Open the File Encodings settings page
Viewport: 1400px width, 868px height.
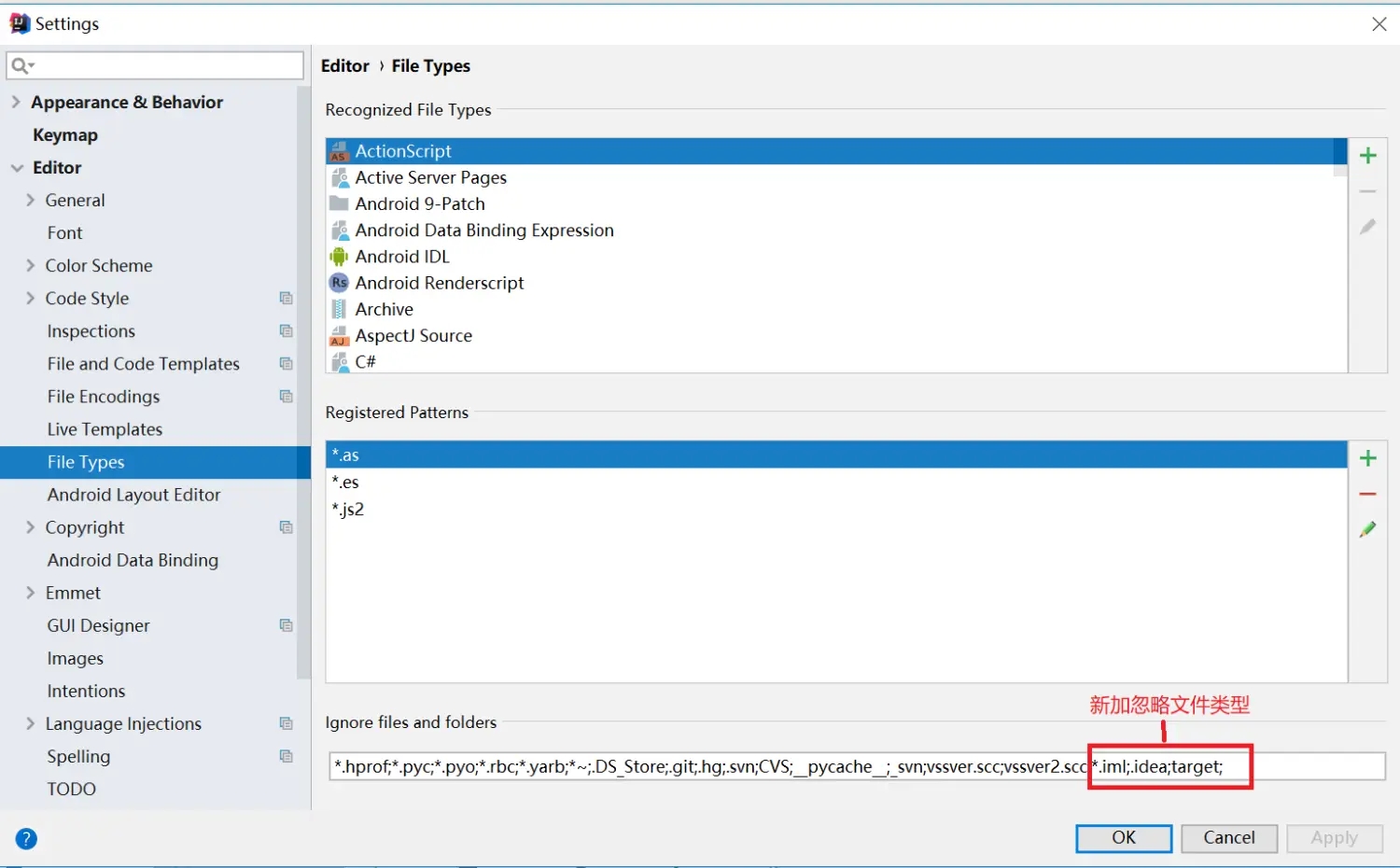(103, 397)
